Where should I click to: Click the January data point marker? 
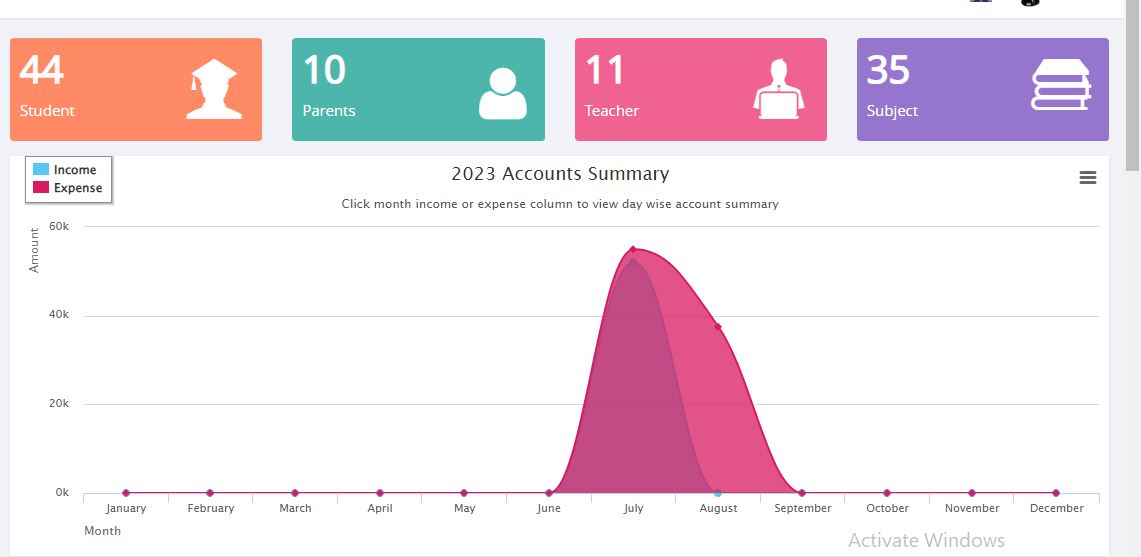126,493
